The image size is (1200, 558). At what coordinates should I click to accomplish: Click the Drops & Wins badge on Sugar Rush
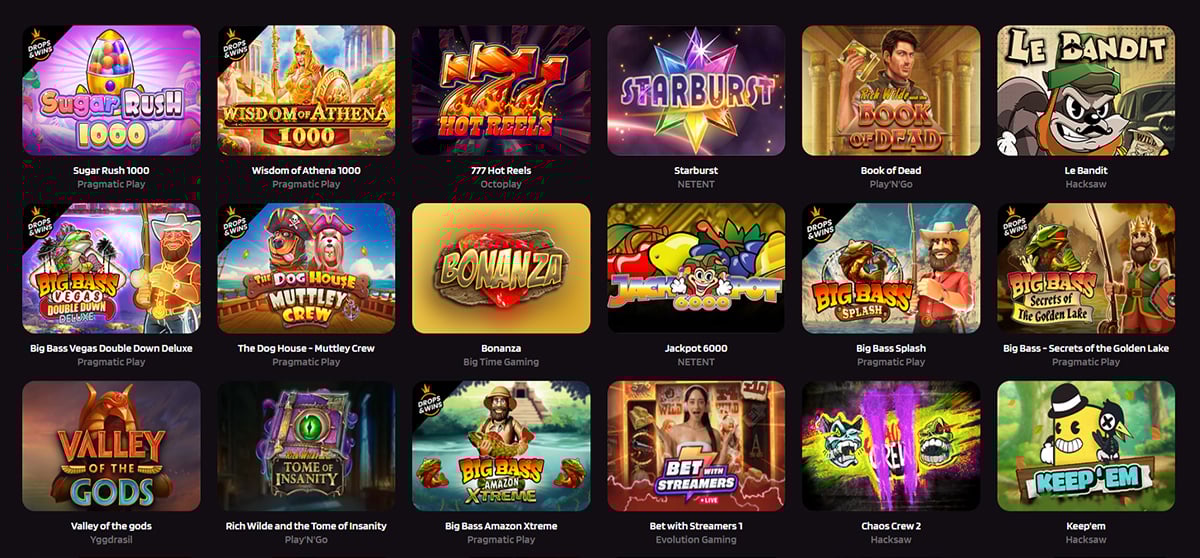pos(38,42)
